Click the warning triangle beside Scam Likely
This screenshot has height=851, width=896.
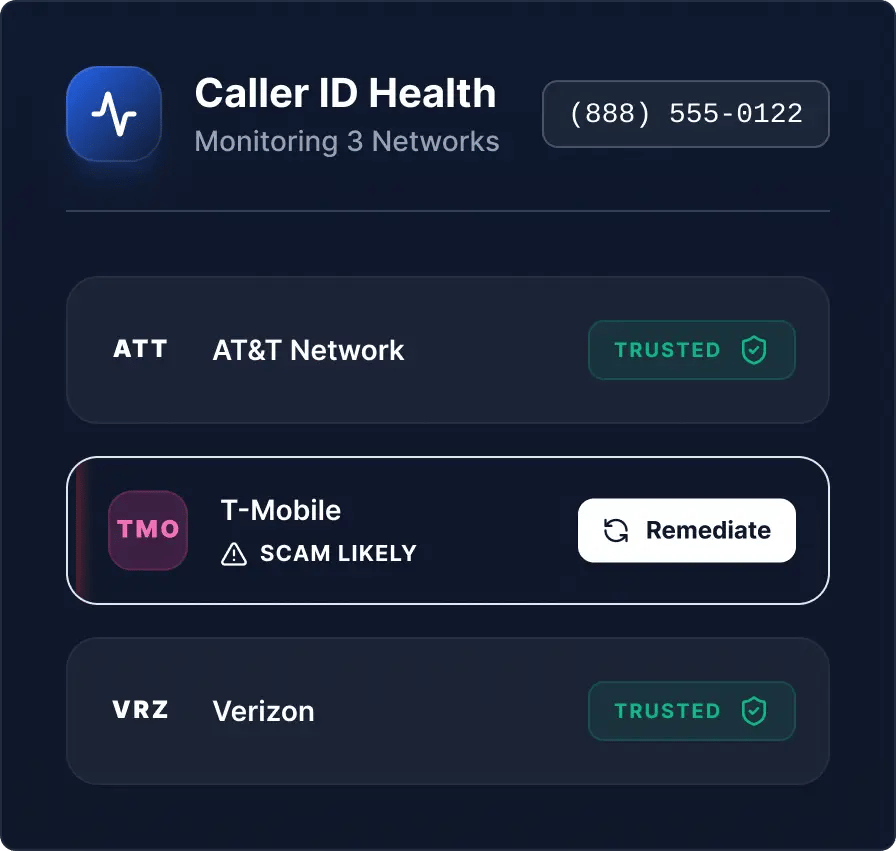point(234,554)
